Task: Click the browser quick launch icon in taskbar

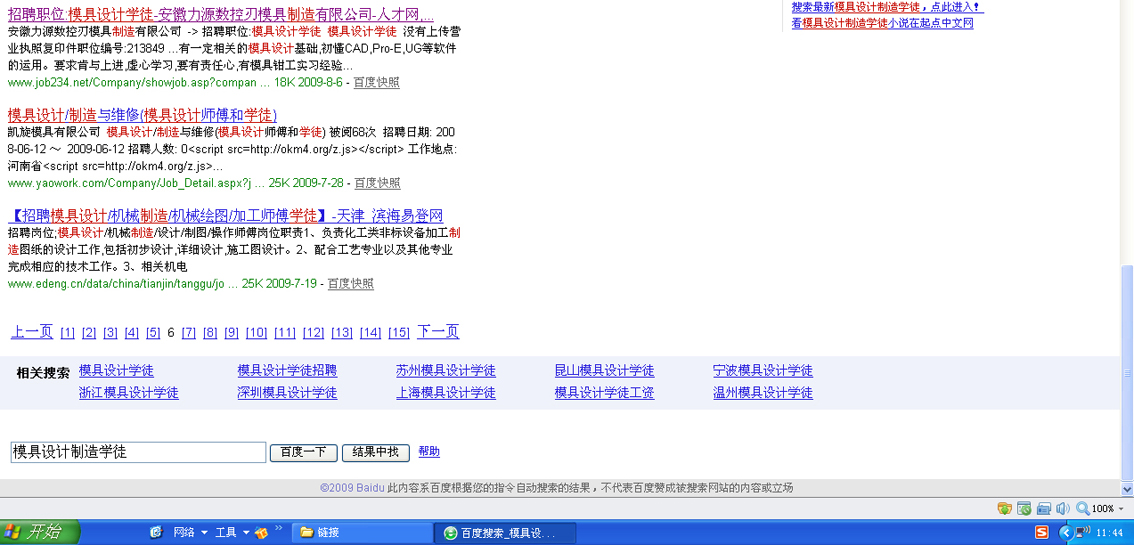Action: point(155,533)
